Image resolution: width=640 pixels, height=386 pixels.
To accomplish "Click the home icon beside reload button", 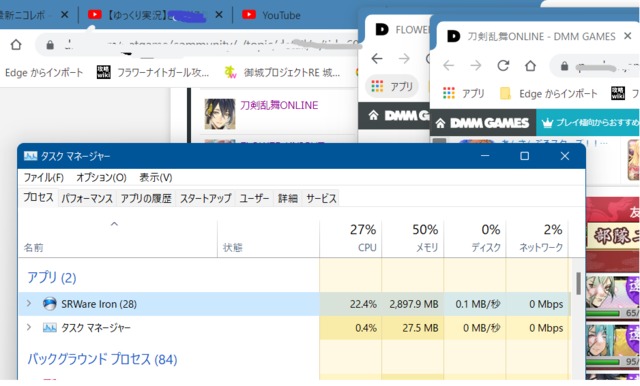I will point(530,65).
